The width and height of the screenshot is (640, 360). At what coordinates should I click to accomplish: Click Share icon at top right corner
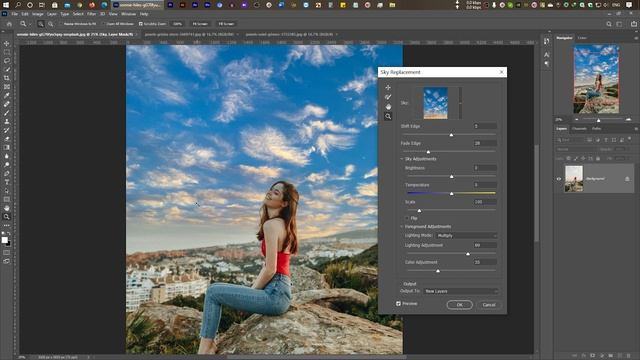[x=633, y=24]
